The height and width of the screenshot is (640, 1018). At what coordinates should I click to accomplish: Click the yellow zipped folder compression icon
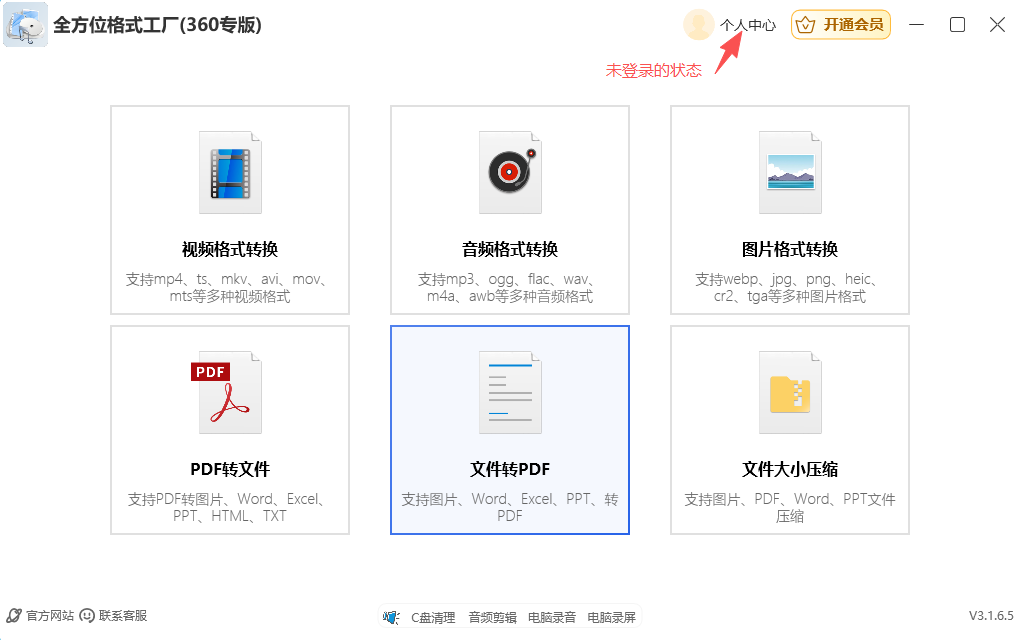790,392
